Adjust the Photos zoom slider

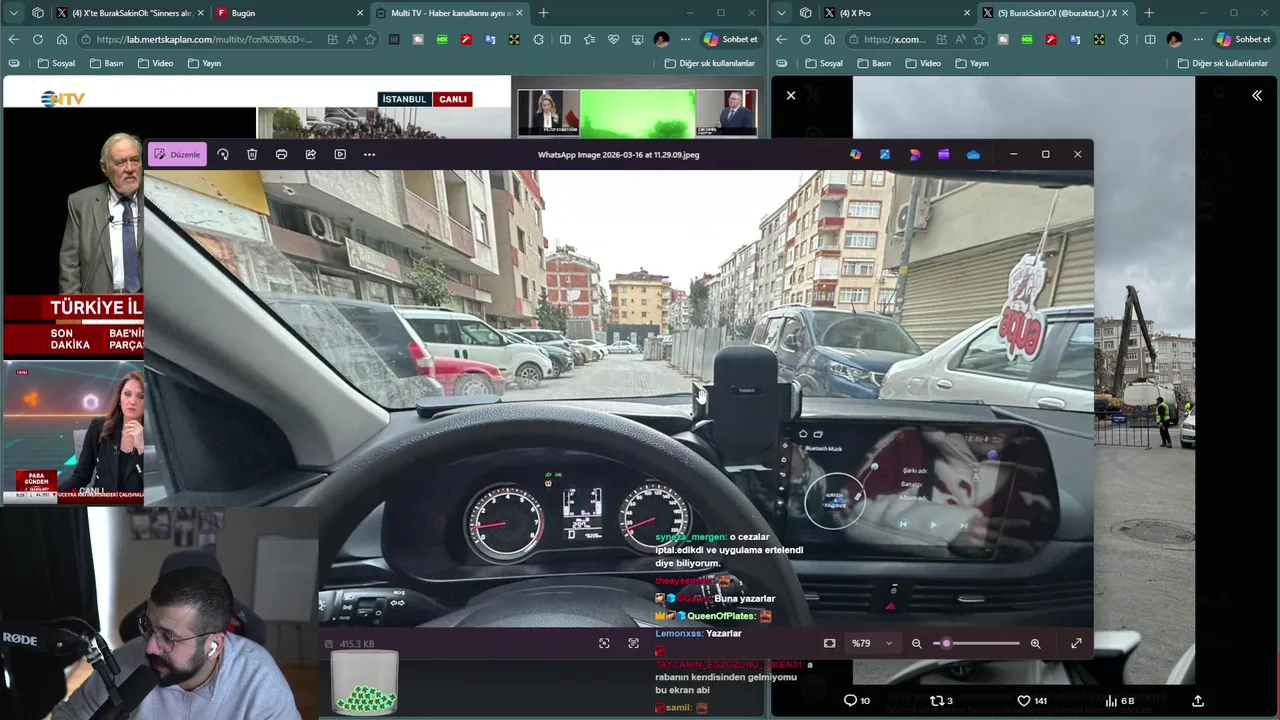[x=976, y=643]
